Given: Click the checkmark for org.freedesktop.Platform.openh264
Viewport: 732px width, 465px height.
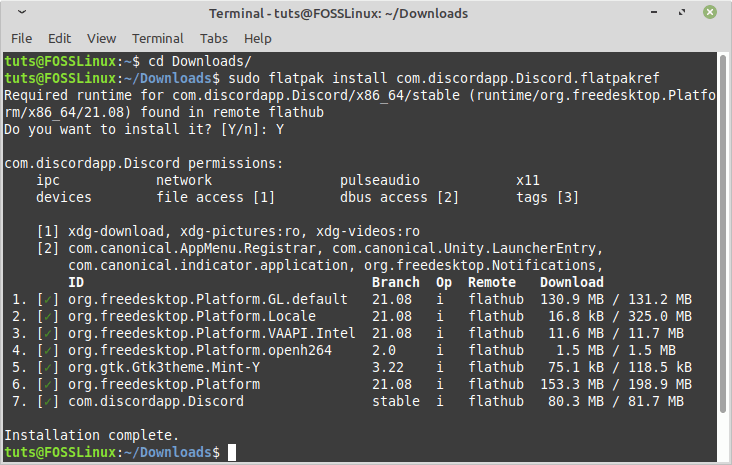Looking at the screenshot, I should coord(48,350).
